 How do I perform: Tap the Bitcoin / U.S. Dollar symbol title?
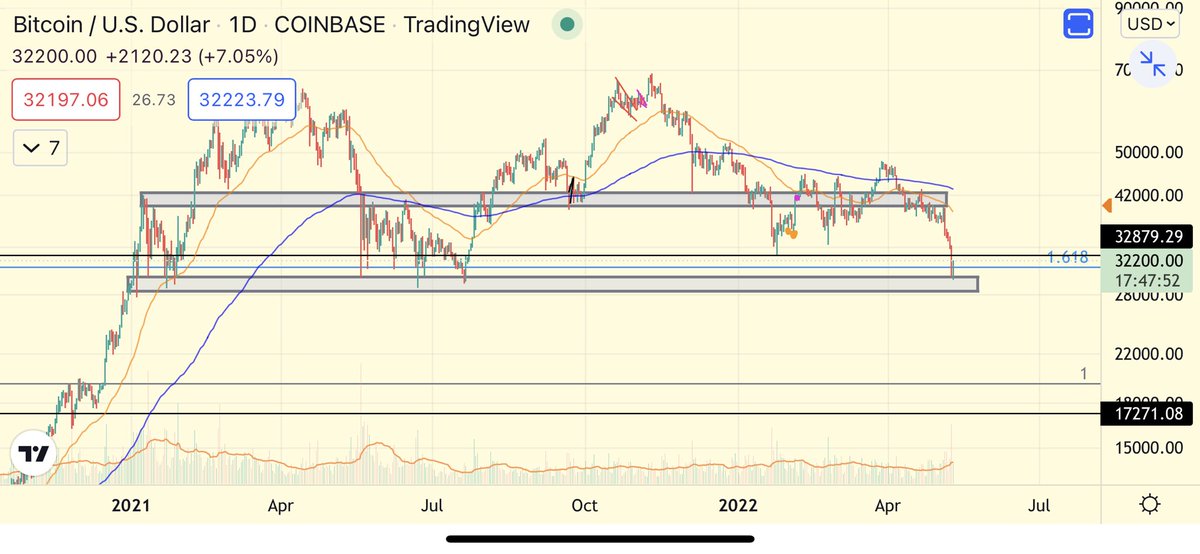111,25
